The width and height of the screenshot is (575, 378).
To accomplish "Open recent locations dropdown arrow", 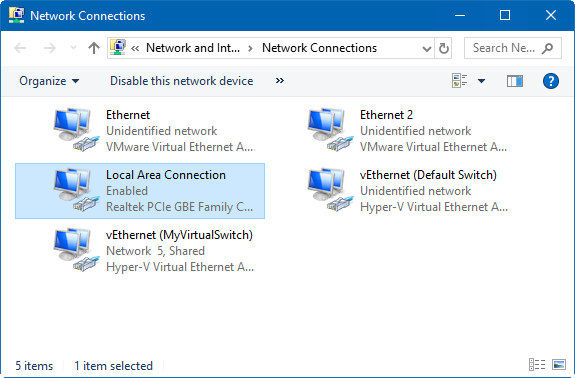I will point(73,48).
